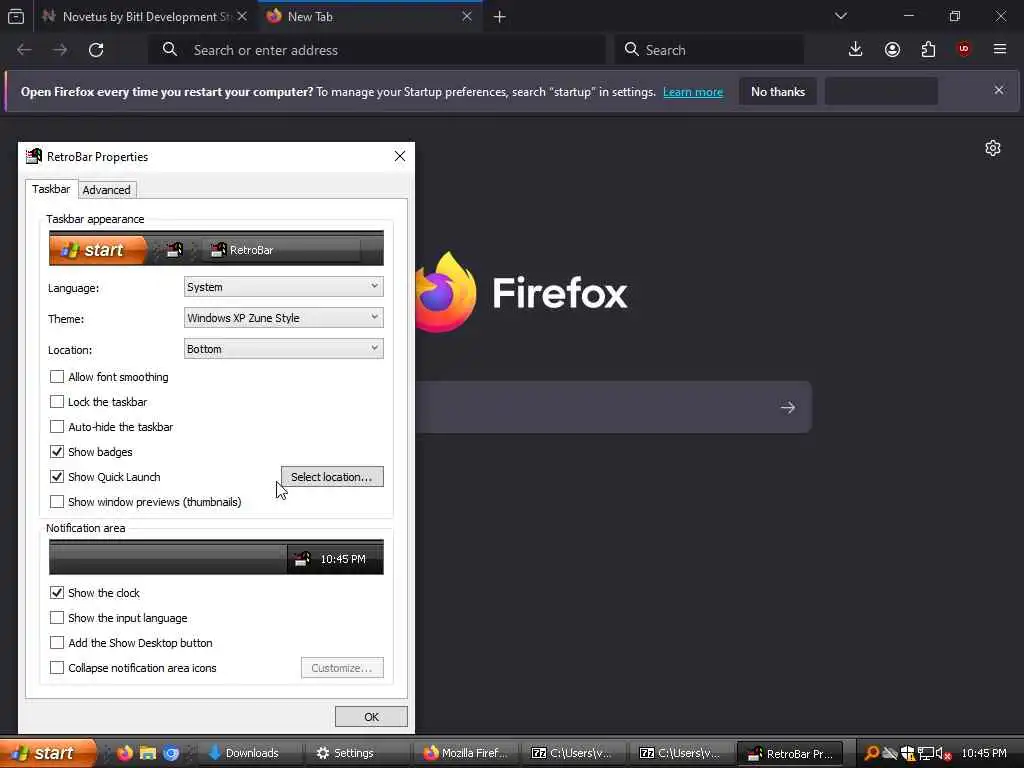The image size is (1024, 768).
Task: Go back in Firefox
Action: tap(24, 50)
